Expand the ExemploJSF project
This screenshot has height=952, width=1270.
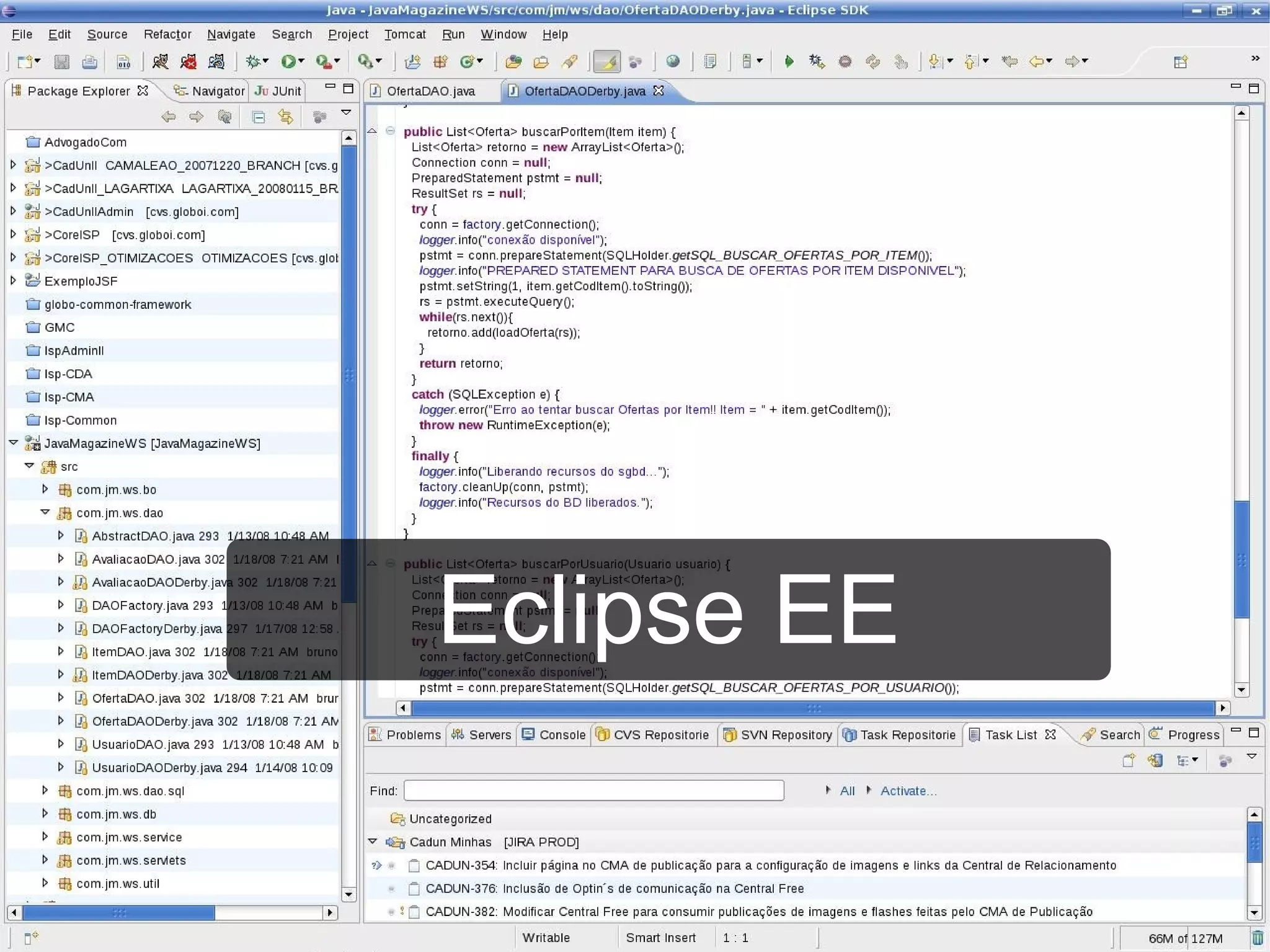coord(13,280)
